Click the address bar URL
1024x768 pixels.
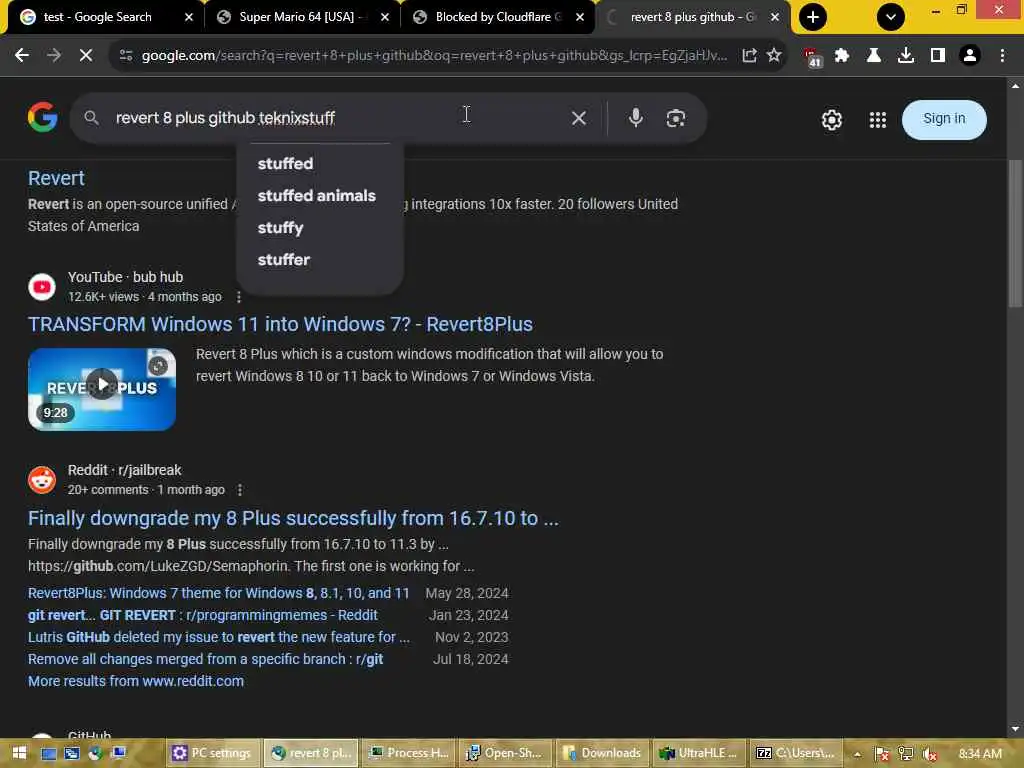[x=434, y=56]
